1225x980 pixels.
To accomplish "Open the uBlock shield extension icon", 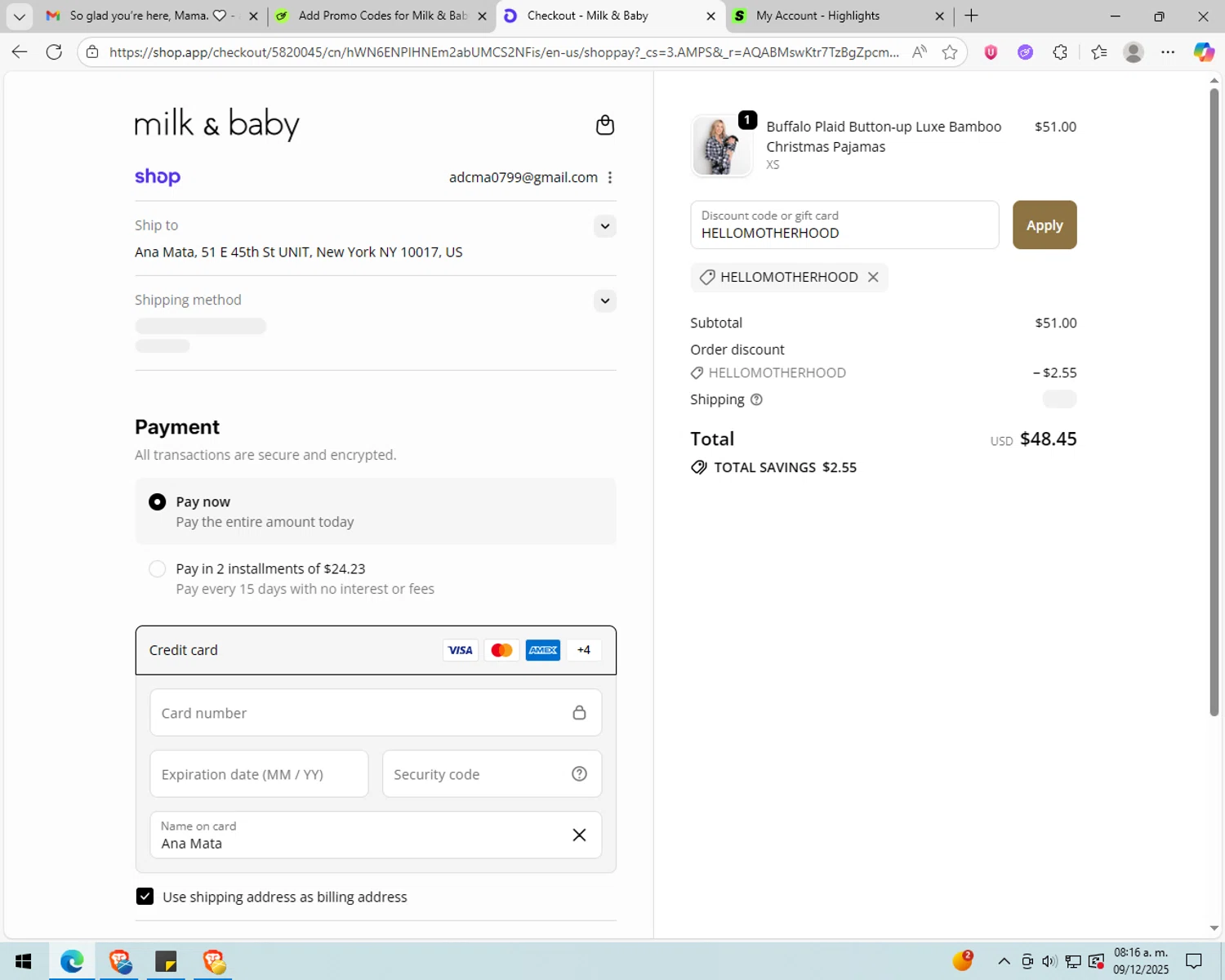I will tap(991, 52).
